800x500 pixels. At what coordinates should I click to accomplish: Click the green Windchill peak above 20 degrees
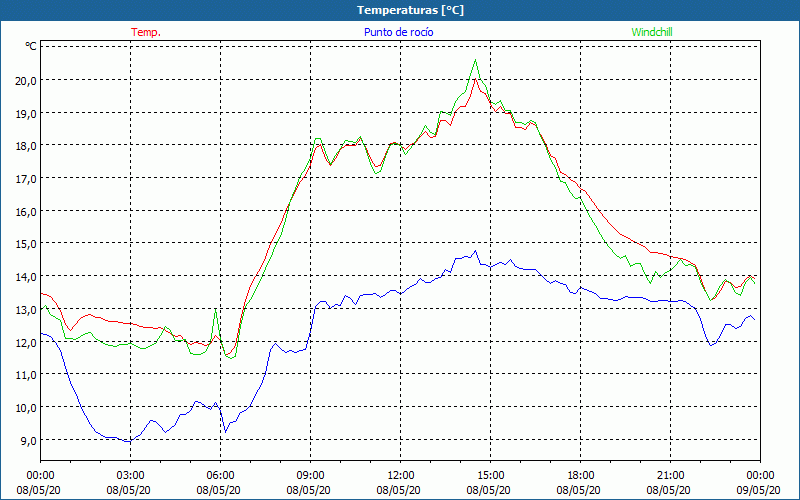[x=476, y=60]
